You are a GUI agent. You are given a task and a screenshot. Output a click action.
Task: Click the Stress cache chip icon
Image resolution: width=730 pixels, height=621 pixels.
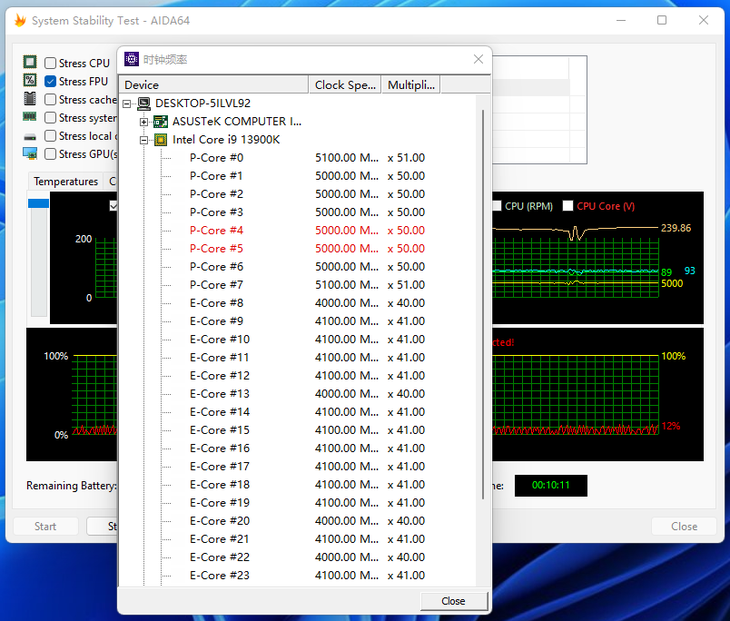(x=30, y=99)
